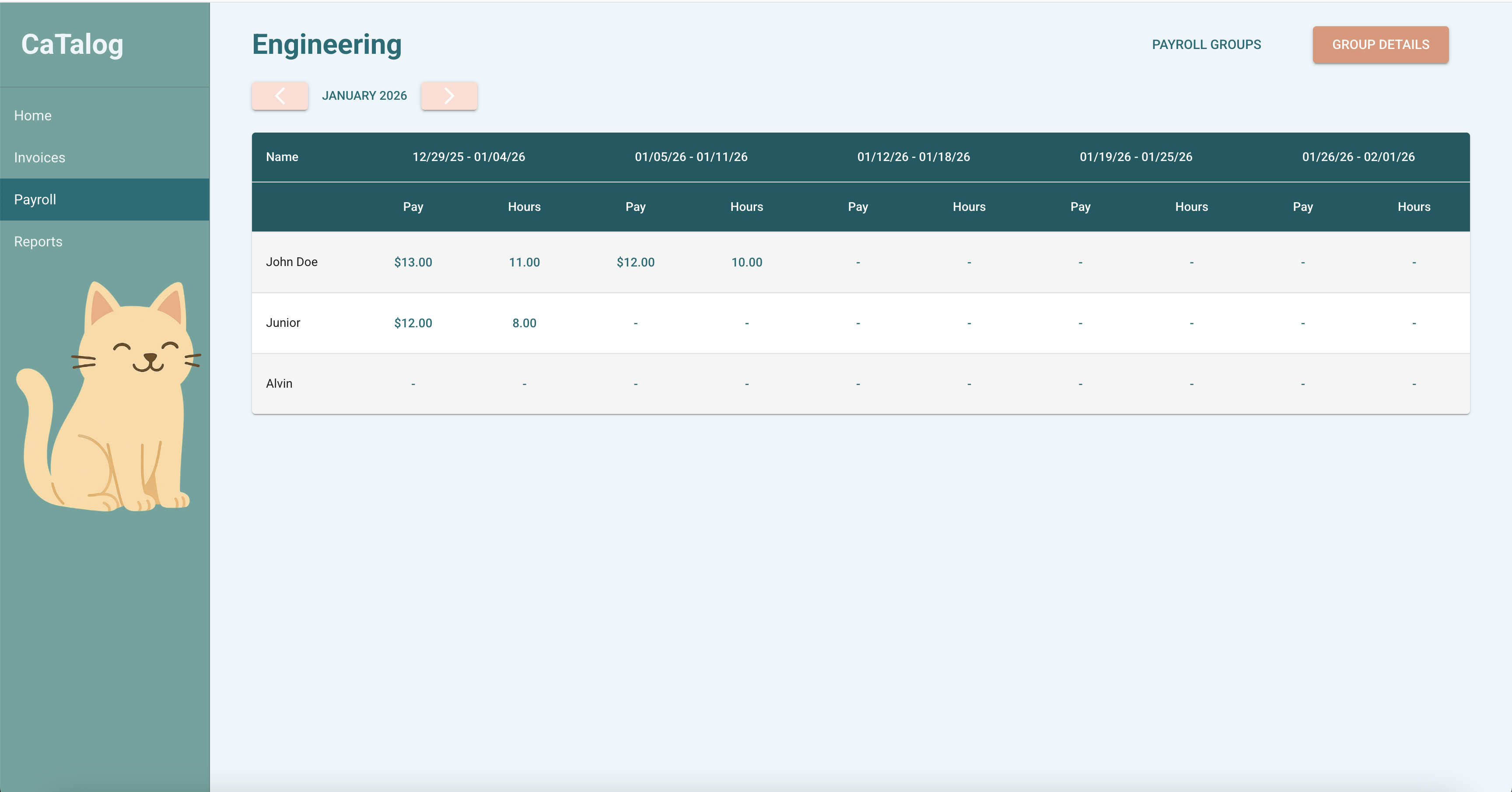Click the JANUARY 2026 label
1512x792 pixels.
tap(364, 95)
